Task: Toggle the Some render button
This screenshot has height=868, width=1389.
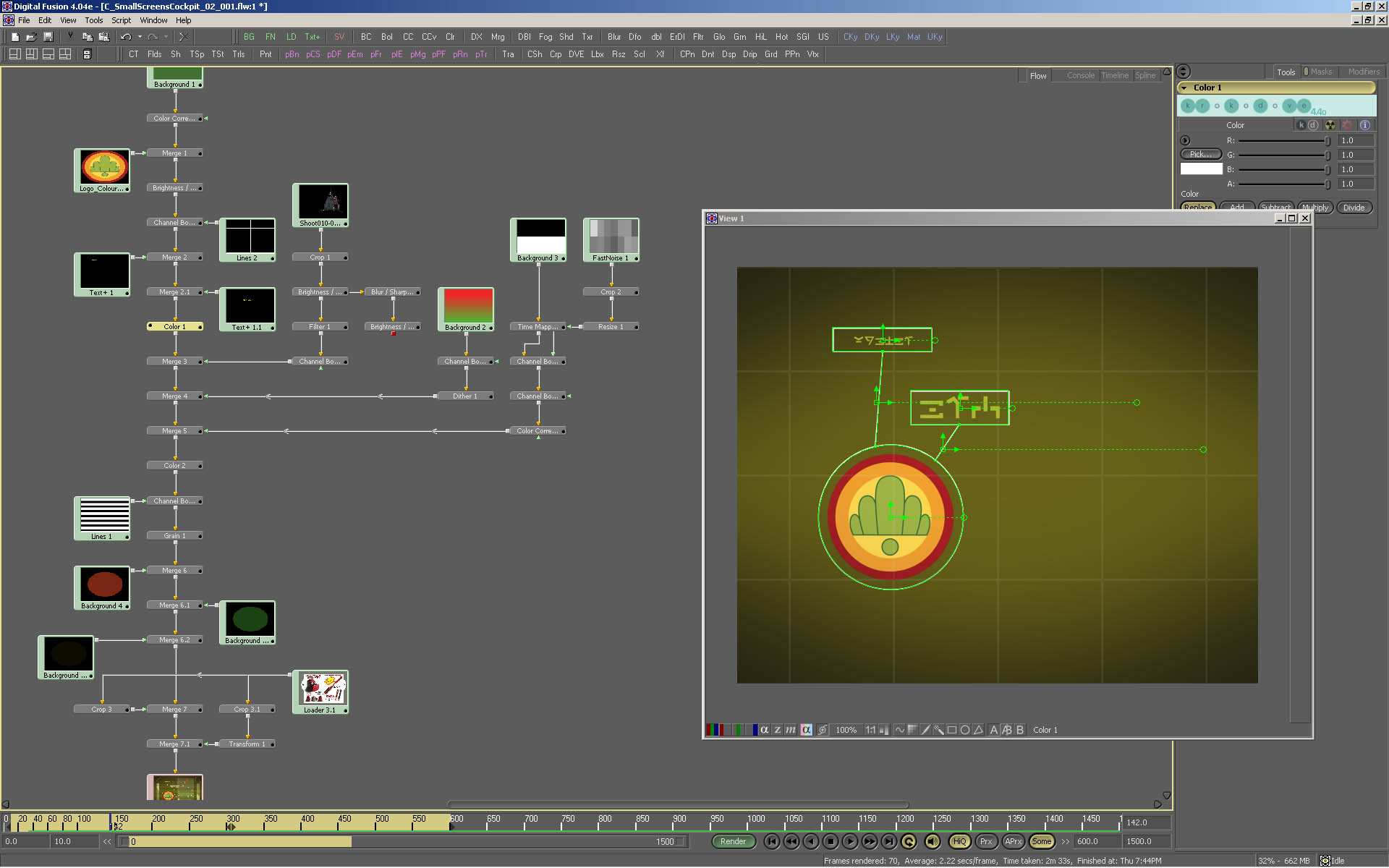Action: [1042, 841]
